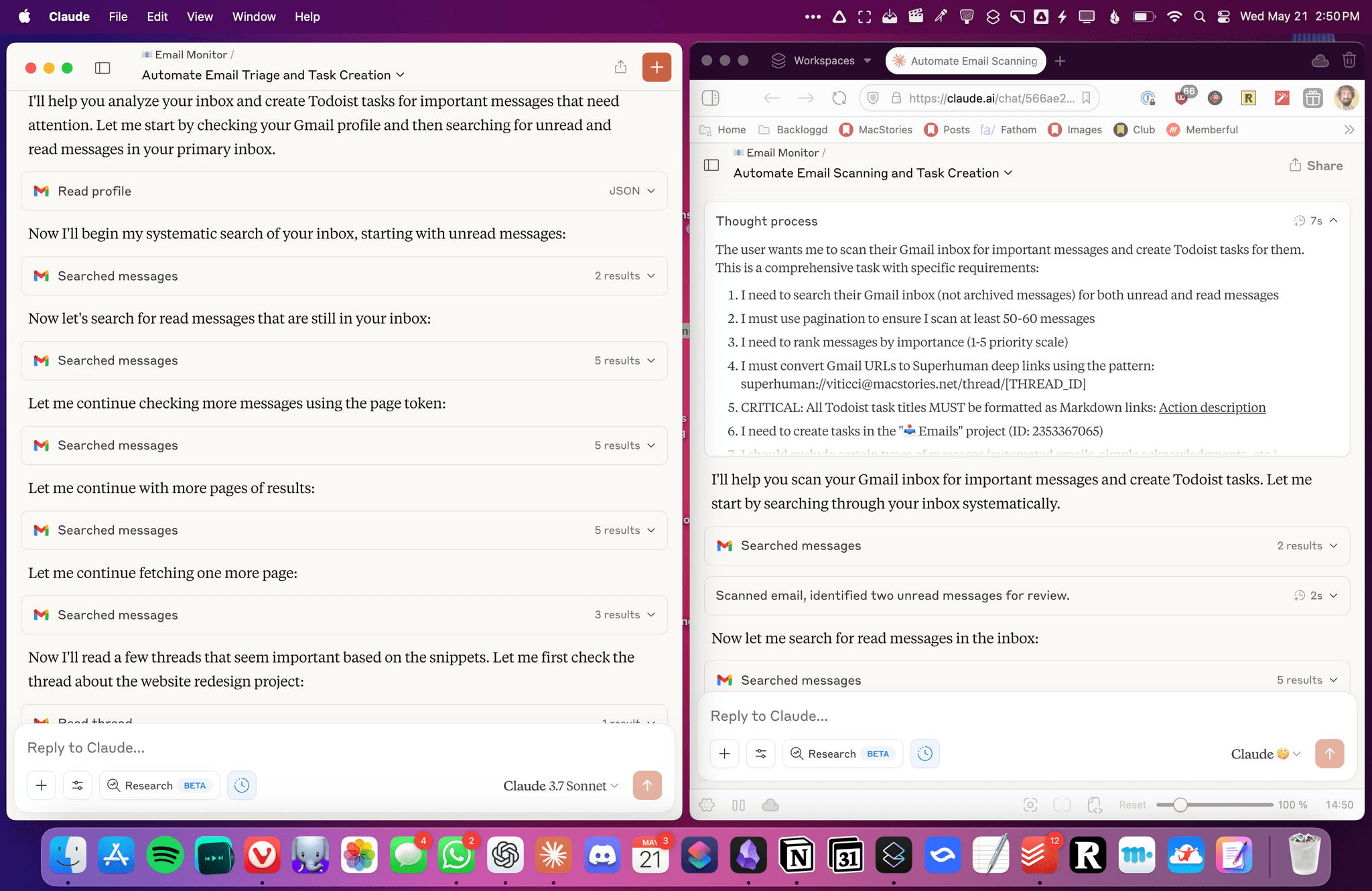Open the Automate Email Triage chat title menu
This screenshot has width=1372, height=891.
273,75
